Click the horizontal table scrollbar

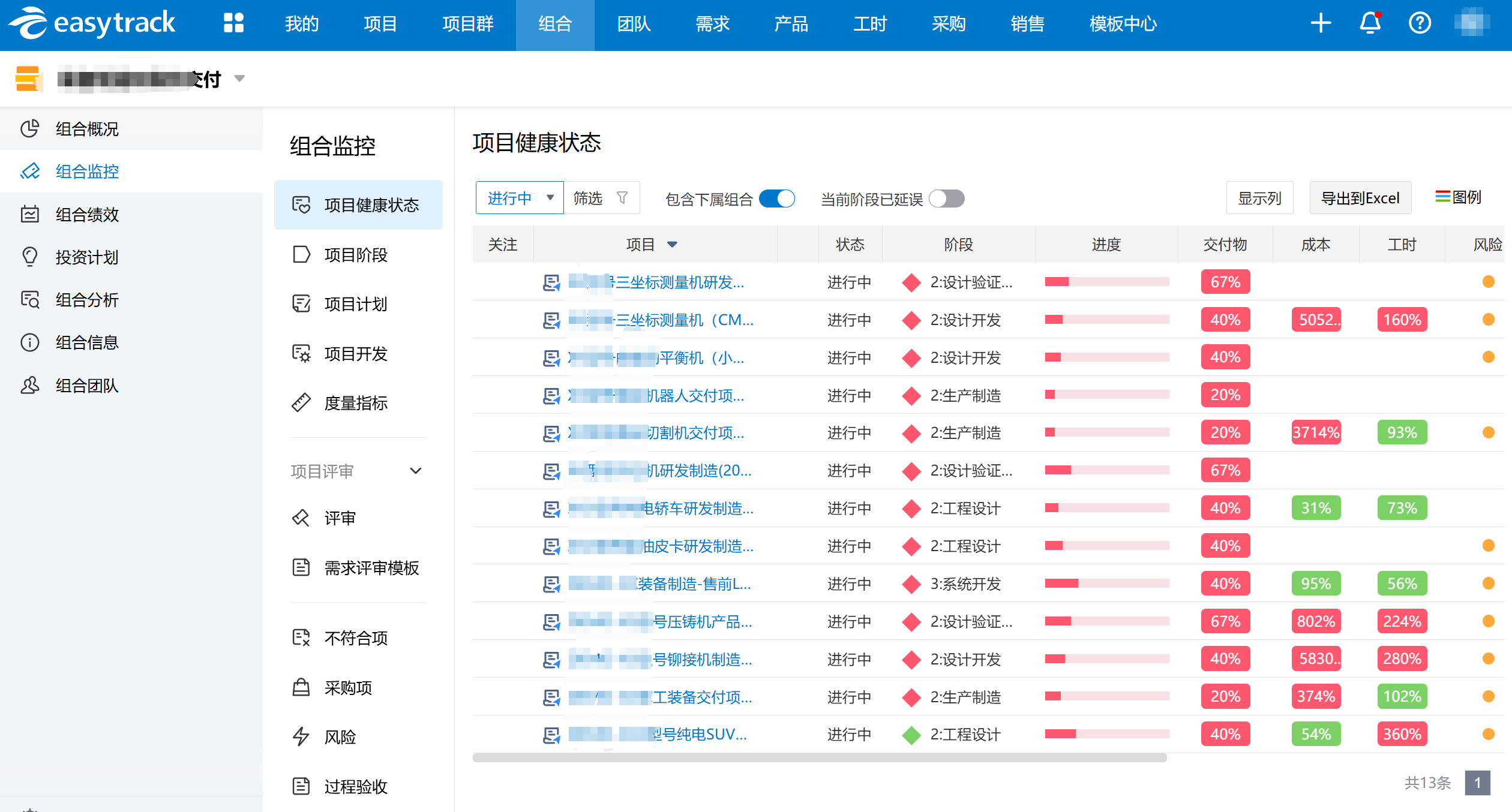[x=819, y=758]
